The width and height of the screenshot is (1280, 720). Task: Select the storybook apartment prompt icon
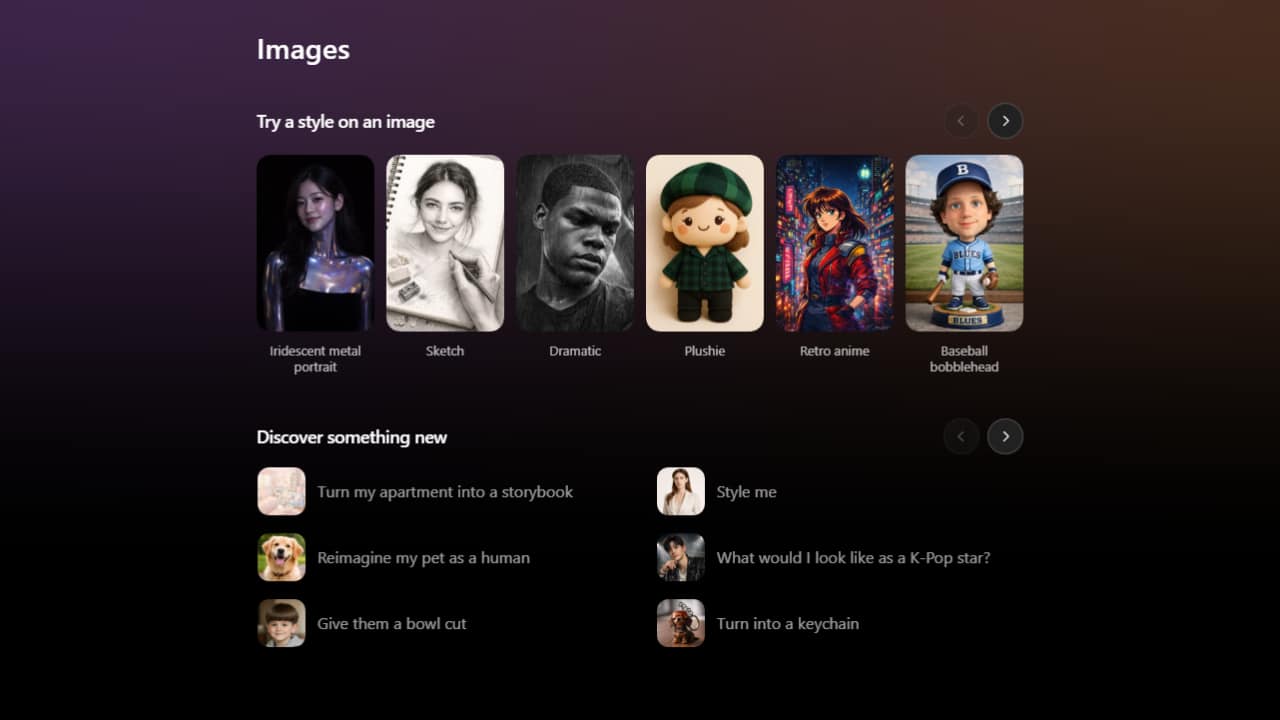click(281, 491)
